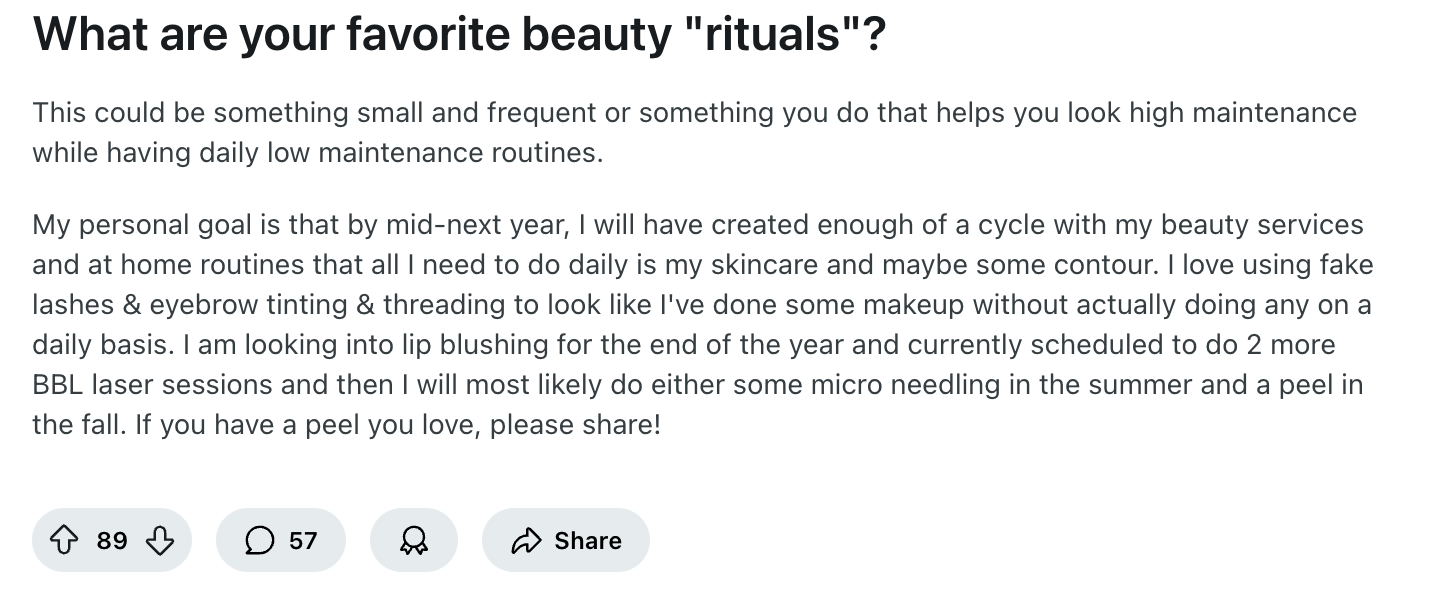Click the 57 comments count
This screenshot has width=1432, height=590.
303,540
